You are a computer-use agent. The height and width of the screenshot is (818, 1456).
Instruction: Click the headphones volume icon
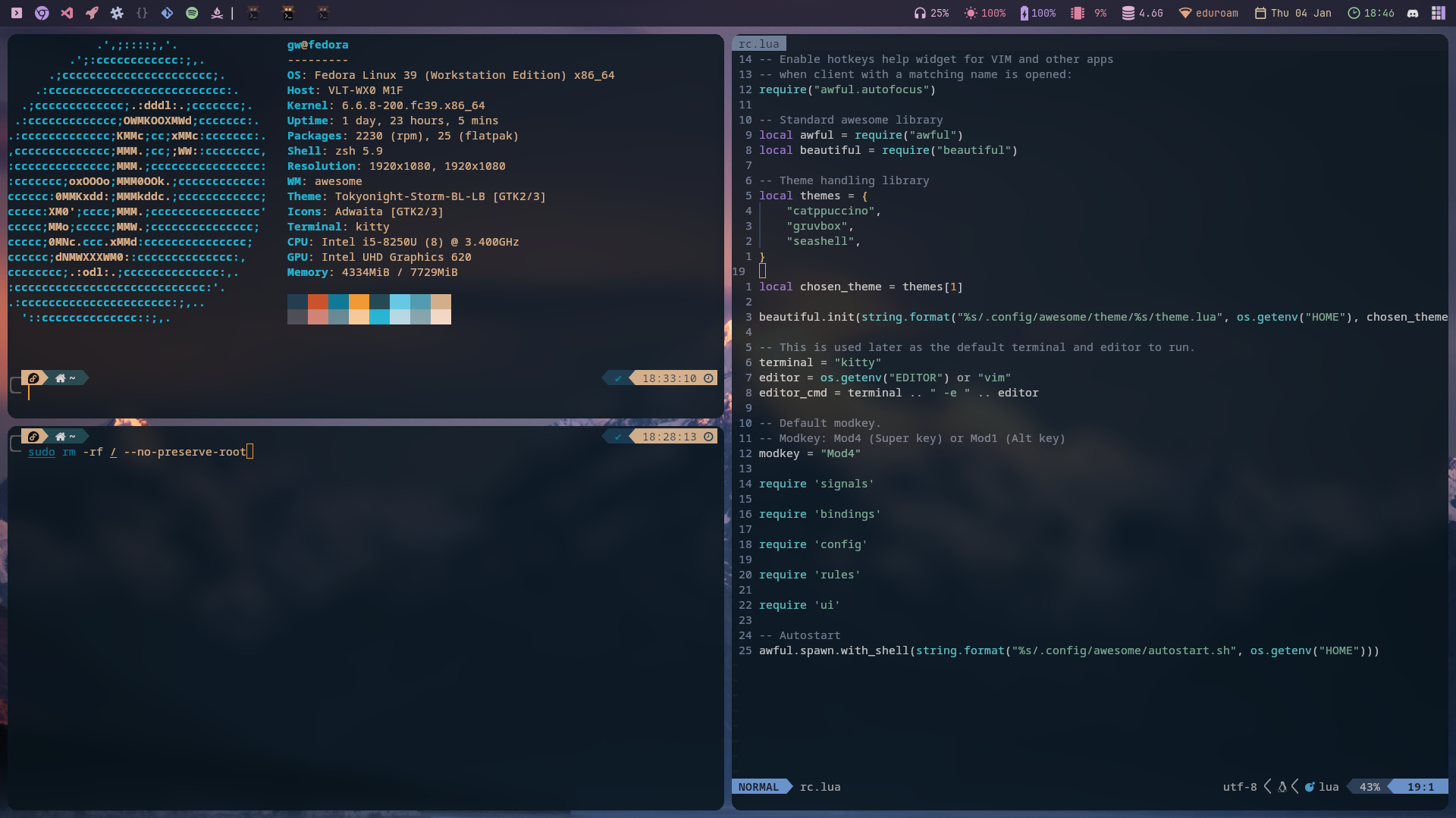pyautogui.click(x=920, y=13)
